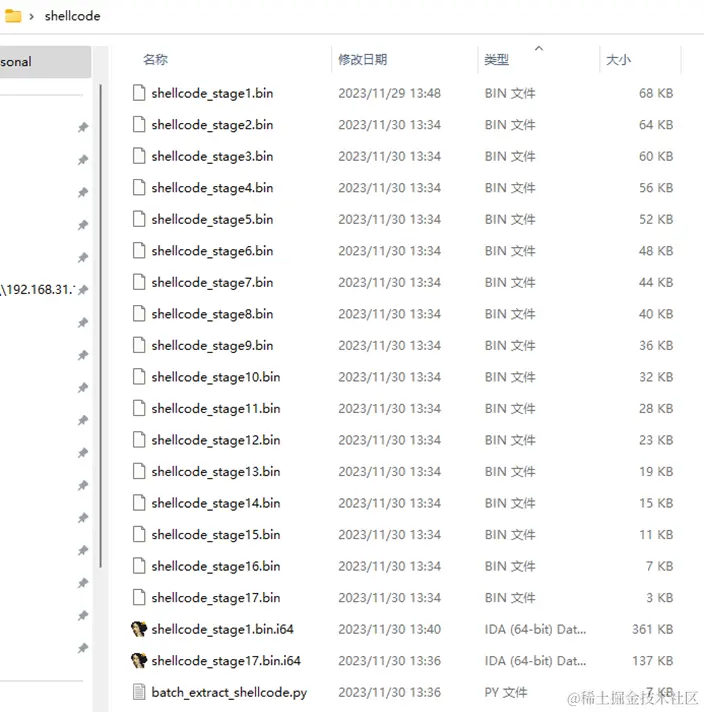Click date 2023/11/30 13:36 of stage17.bin.i64
704x712 pixels.
click(389, 661)
